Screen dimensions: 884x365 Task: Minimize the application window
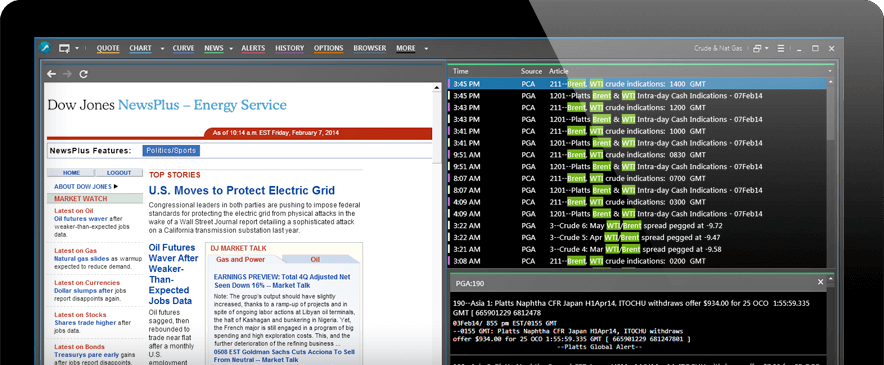798,49
